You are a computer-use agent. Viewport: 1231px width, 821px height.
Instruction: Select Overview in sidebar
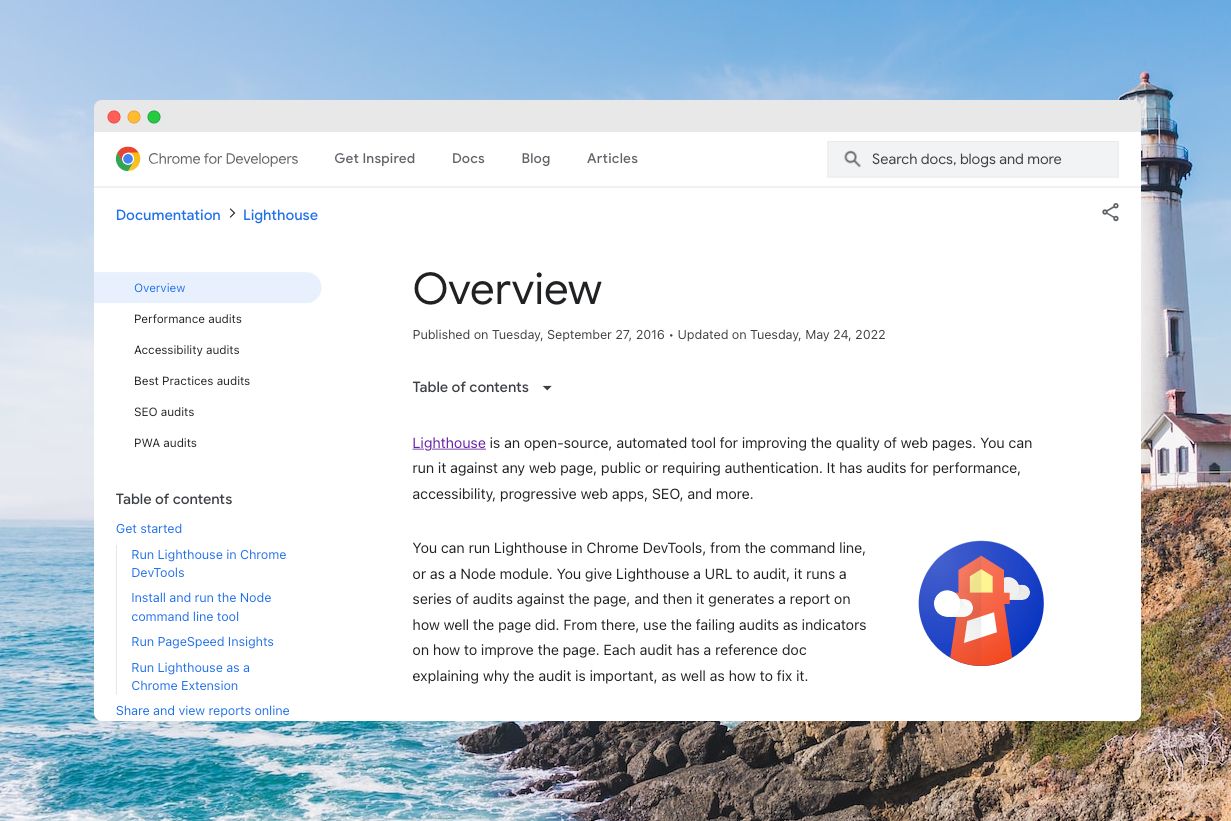[x=207, y=288]
